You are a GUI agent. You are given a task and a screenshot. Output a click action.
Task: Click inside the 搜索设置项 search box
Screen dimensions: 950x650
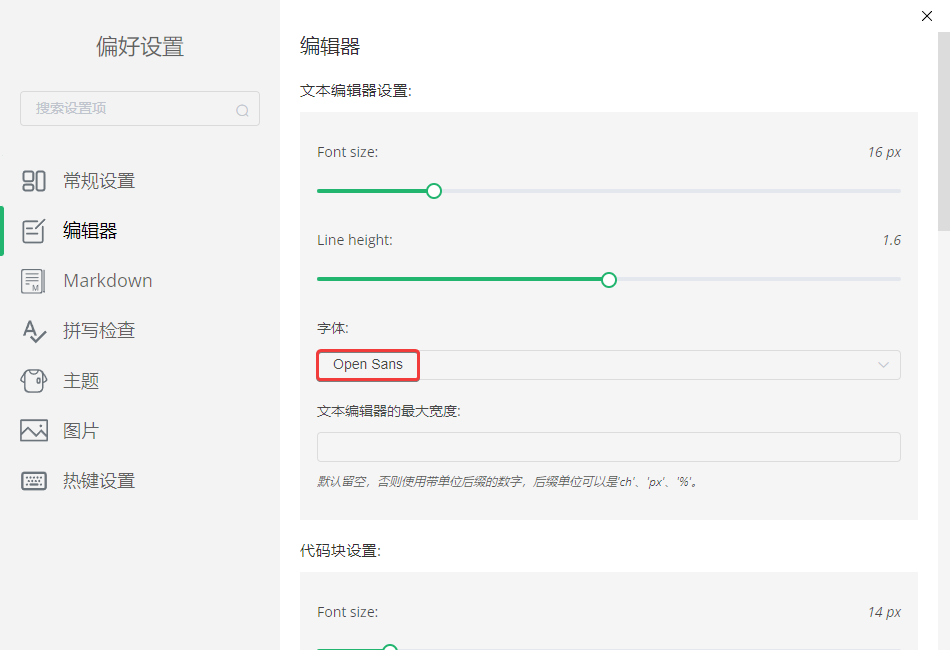[130, 109]
